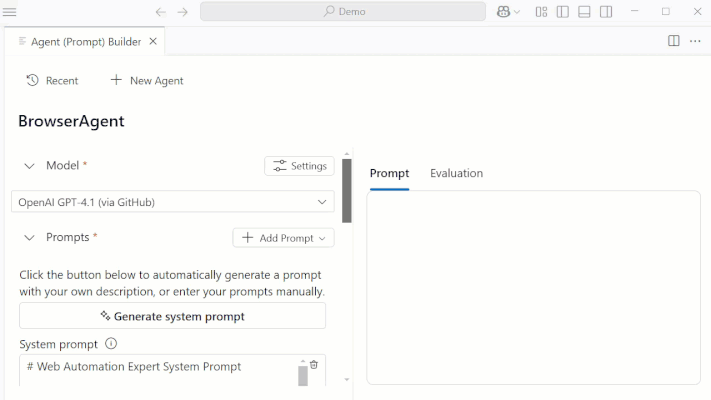Open the editor more actions ellipsis
Viewport: 711px width, 400px height.
(x=695, y=41)
